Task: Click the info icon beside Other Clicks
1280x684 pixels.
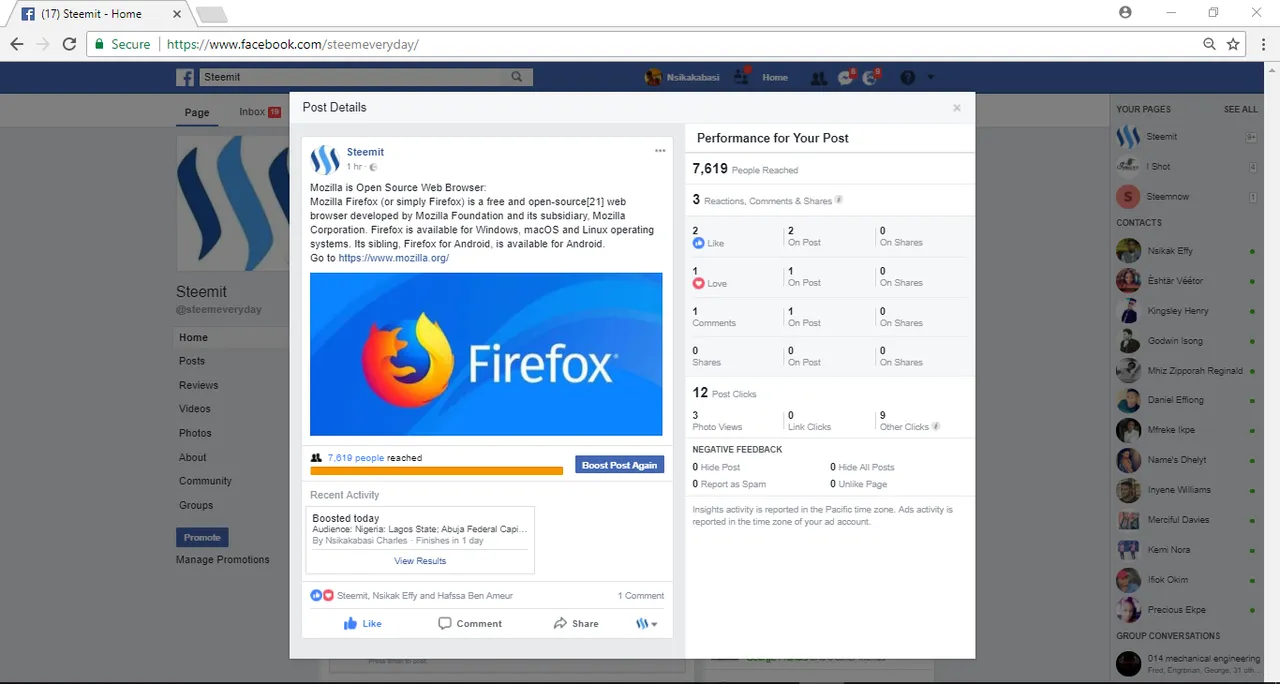Action: pos(936,426)
